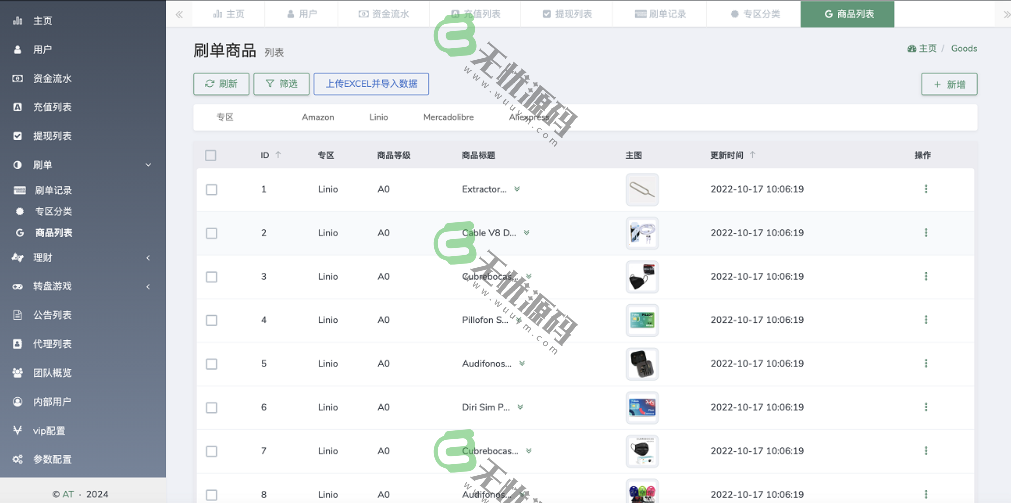Viewport: 1011px width, 503px height.
Task: Expand the Extractor... title in row 1
Action: pos(517,190)
